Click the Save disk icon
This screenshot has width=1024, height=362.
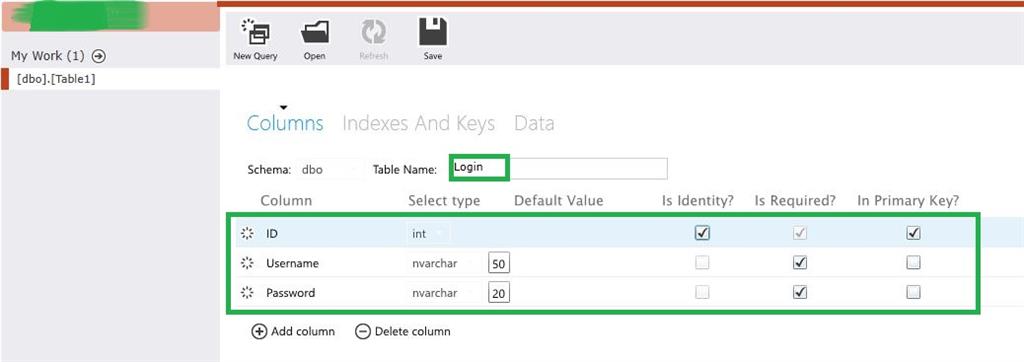click(x=432, y=31)
